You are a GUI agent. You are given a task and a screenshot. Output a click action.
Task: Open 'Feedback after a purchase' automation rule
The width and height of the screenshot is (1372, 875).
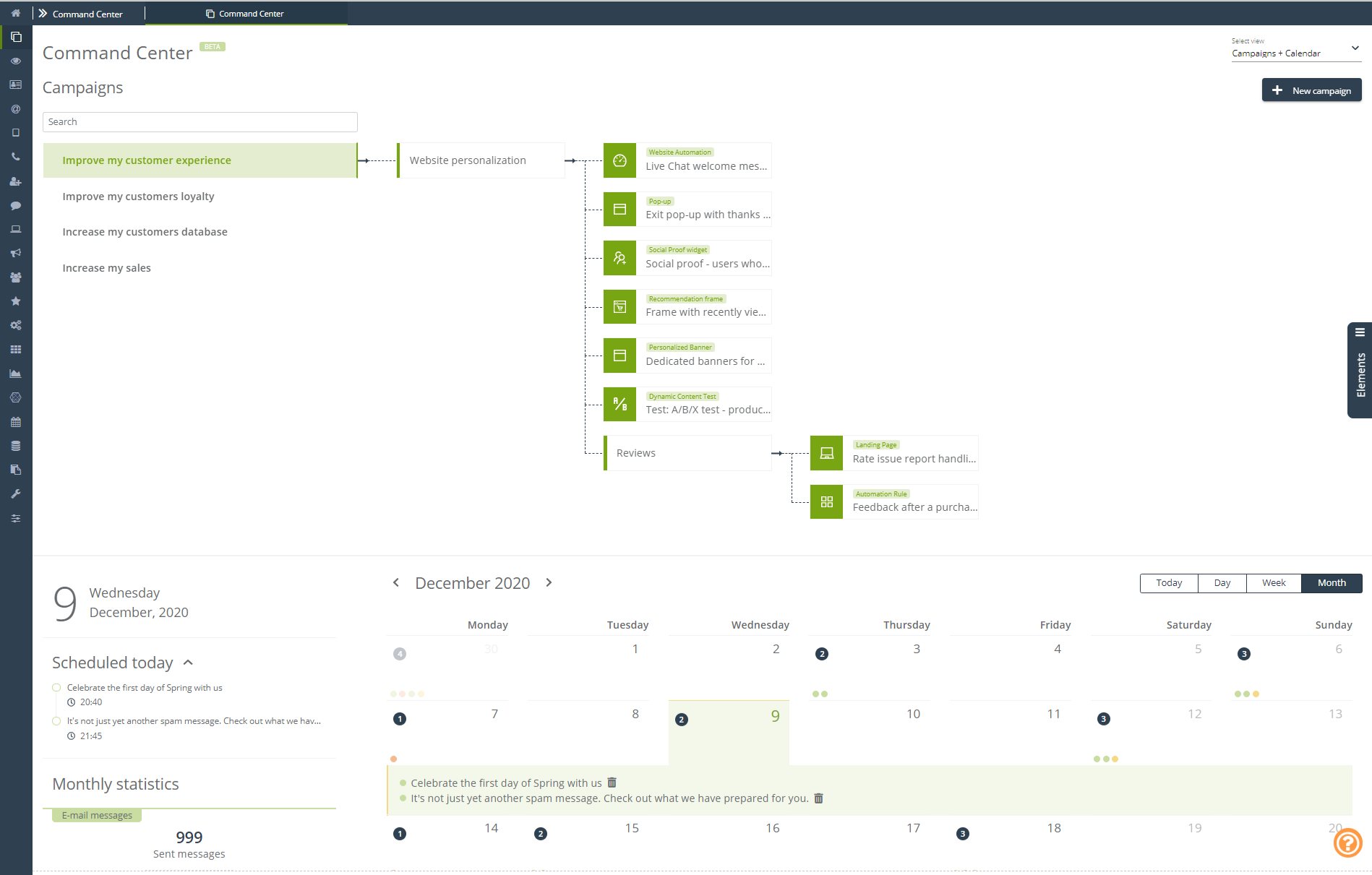pyautogui.click(x=894, y=501)
